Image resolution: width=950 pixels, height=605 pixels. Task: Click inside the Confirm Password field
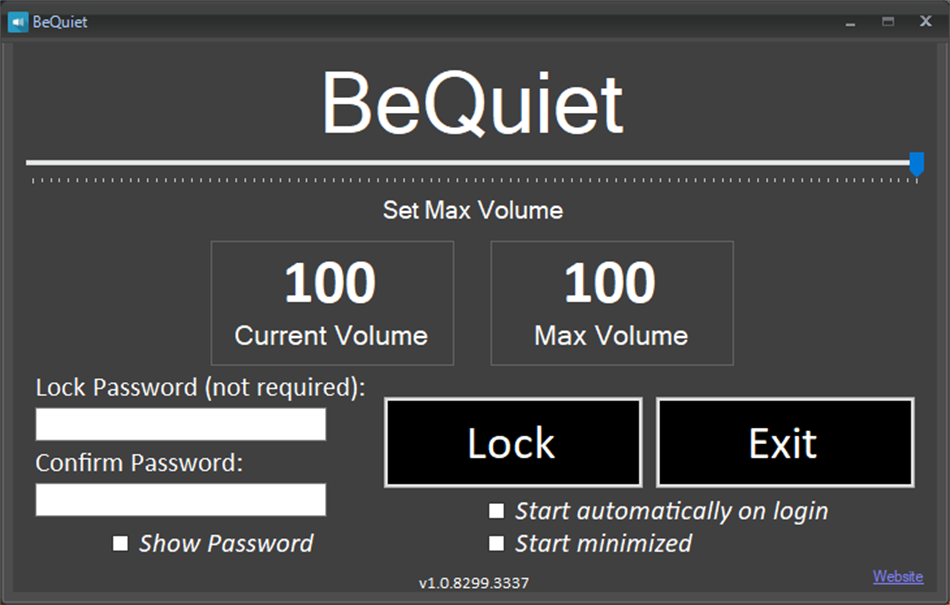tap(180, 499)
